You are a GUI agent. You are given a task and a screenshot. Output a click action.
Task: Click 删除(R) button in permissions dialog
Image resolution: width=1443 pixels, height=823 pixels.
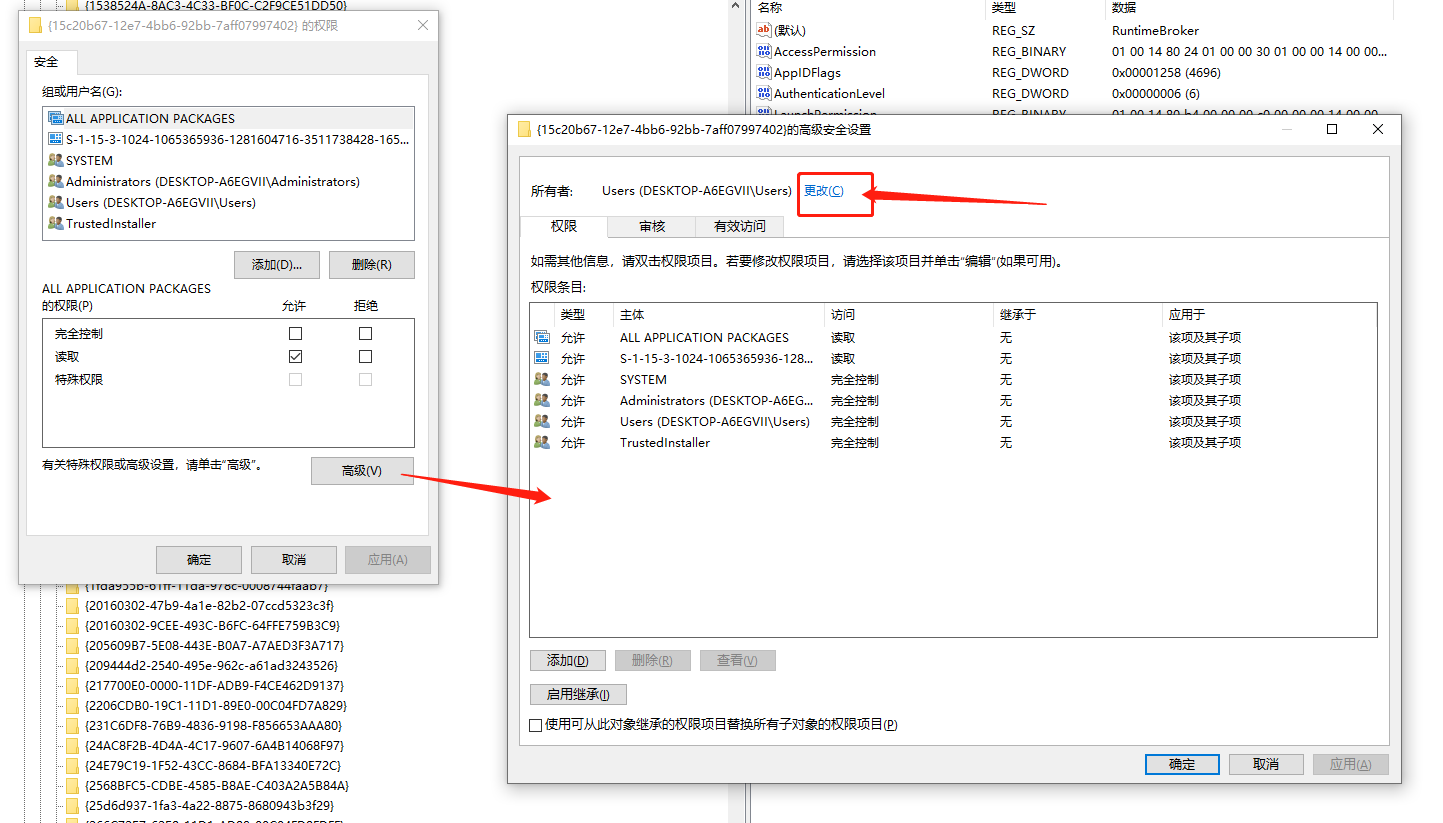[371, 265]
